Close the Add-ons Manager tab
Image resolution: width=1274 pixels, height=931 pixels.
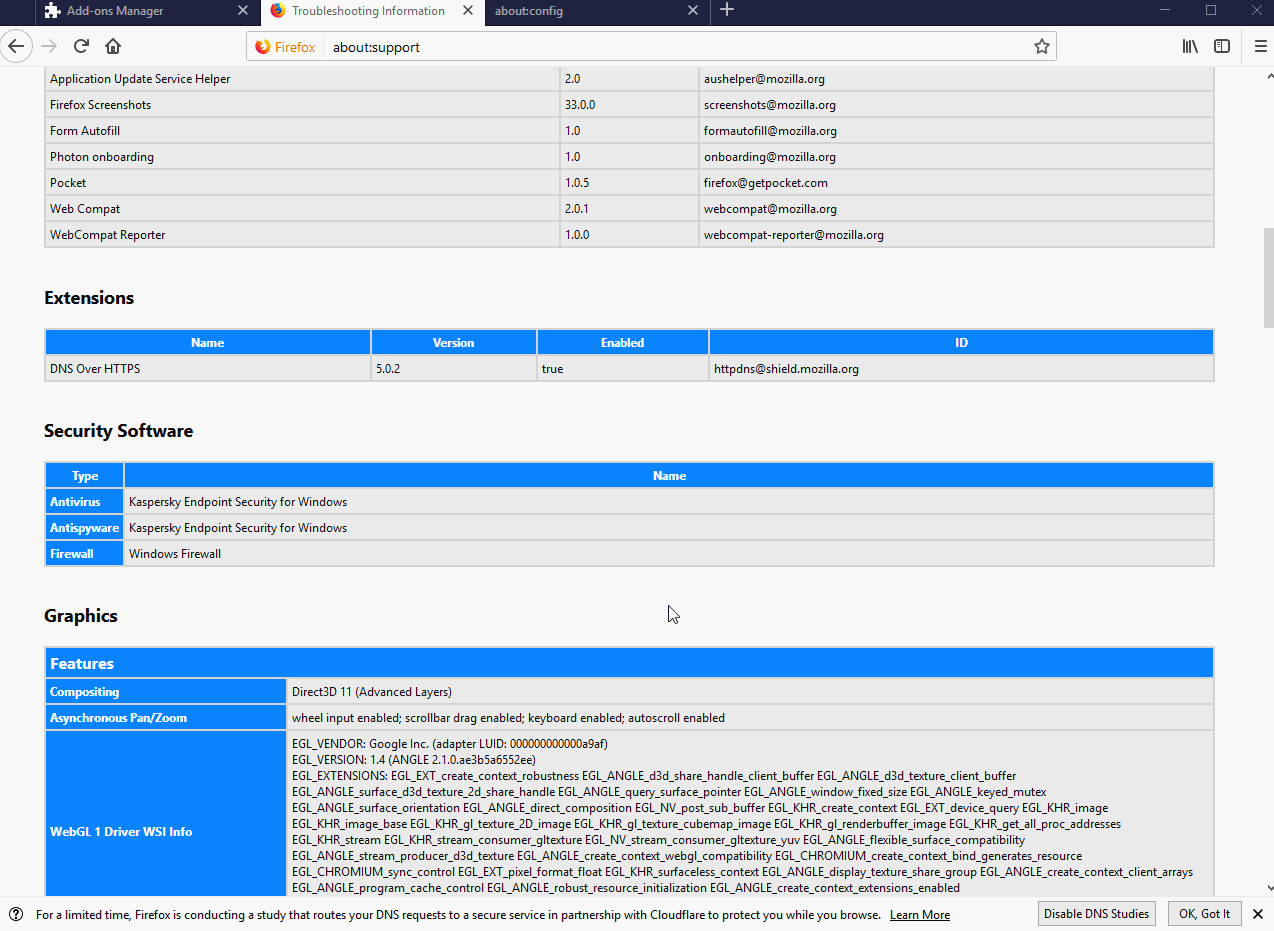(244, 11)
